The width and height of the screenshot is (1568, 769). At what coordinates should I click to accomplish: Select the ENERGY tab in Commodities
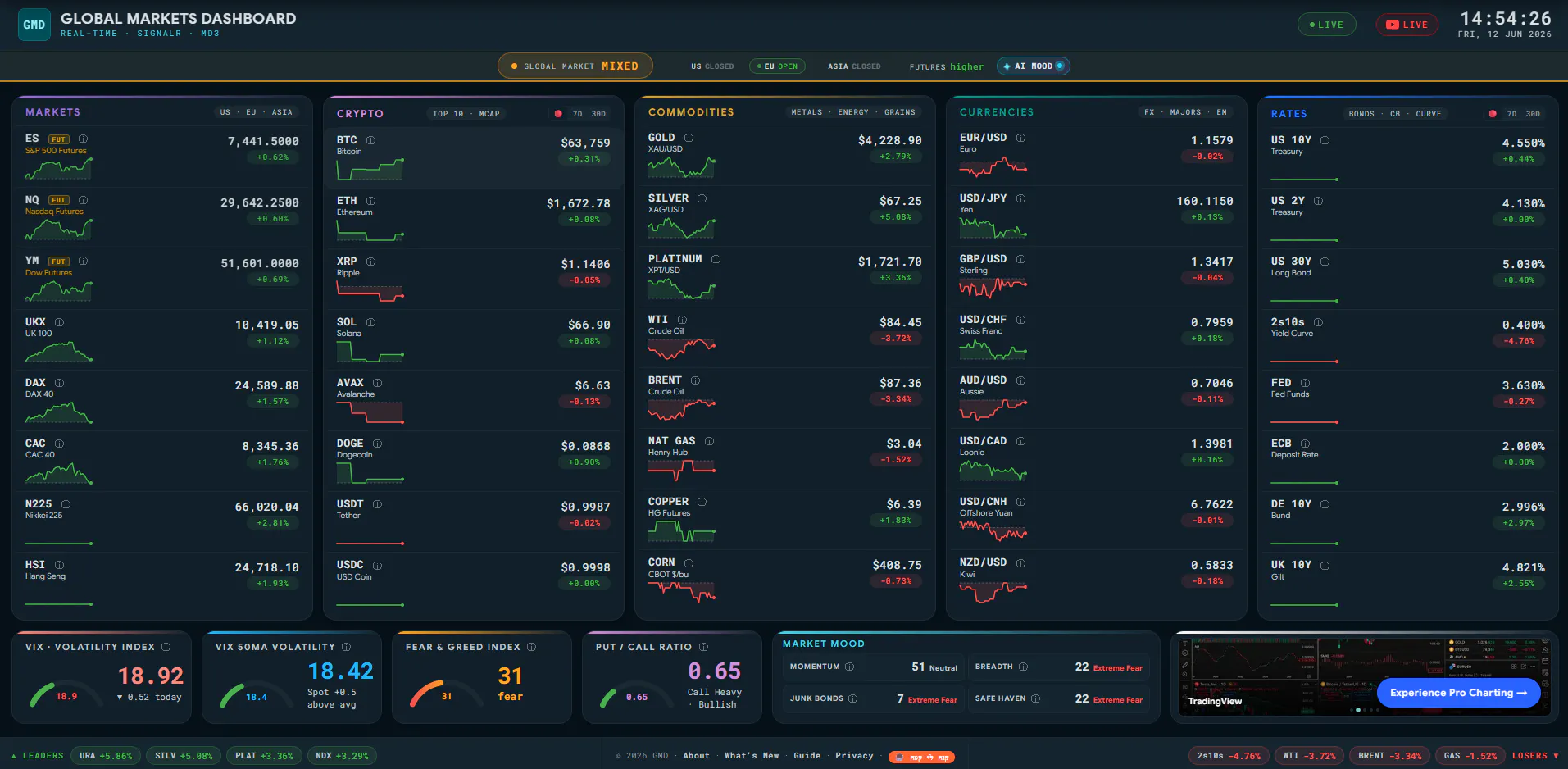853,112
